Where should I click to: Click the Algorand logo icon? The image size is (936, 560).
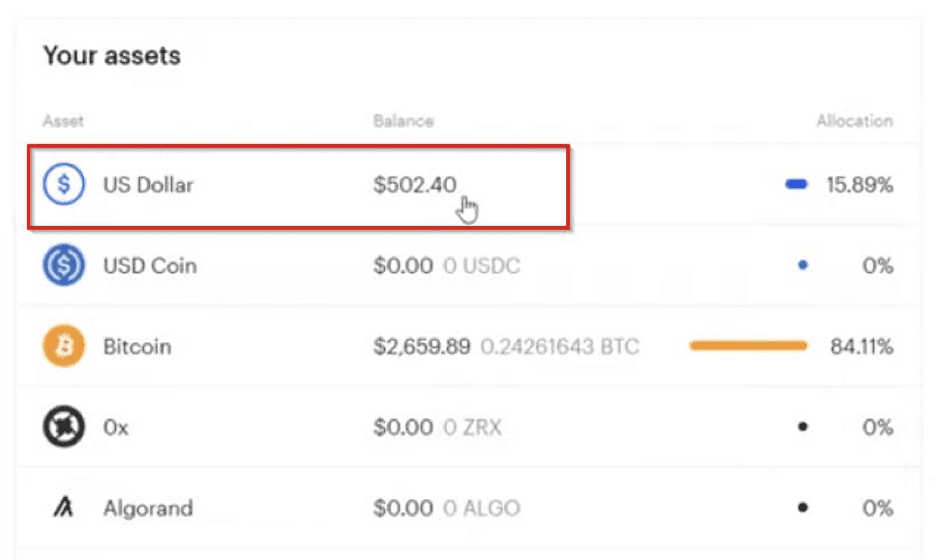point(63,507)
